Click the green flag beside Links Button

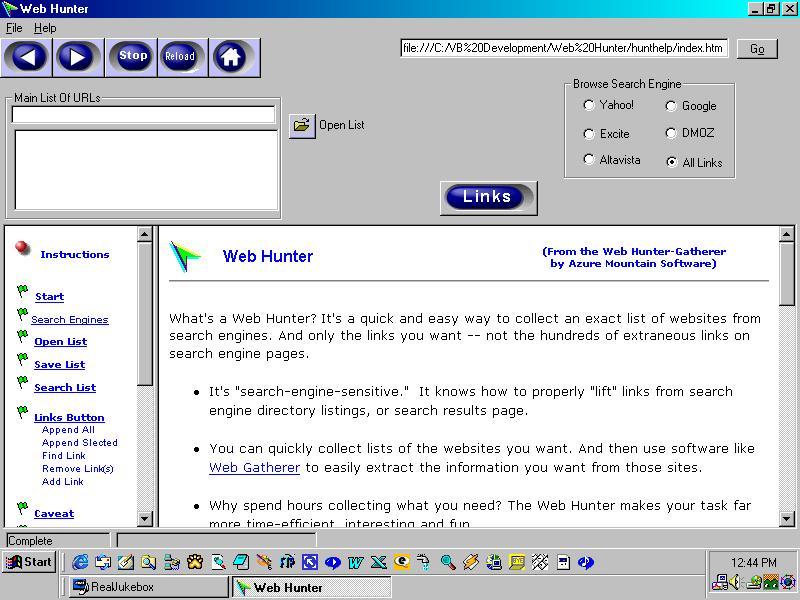click(22, 412)
